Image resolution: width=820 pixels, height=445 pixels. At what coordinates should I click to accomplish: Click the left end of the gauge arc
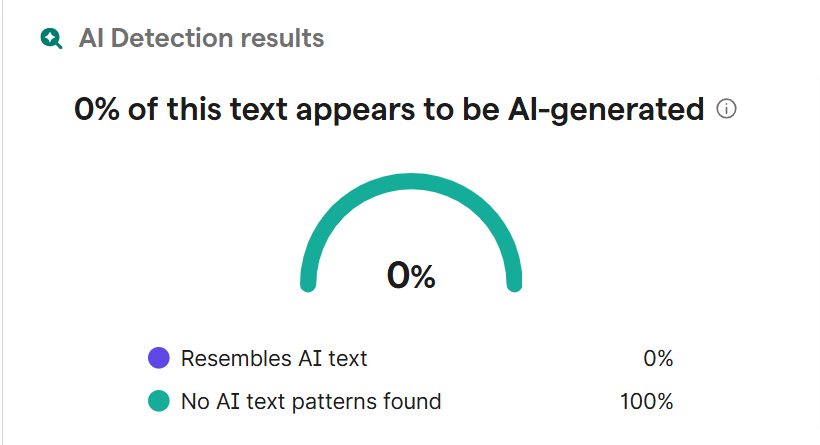(x=308, y=282)
